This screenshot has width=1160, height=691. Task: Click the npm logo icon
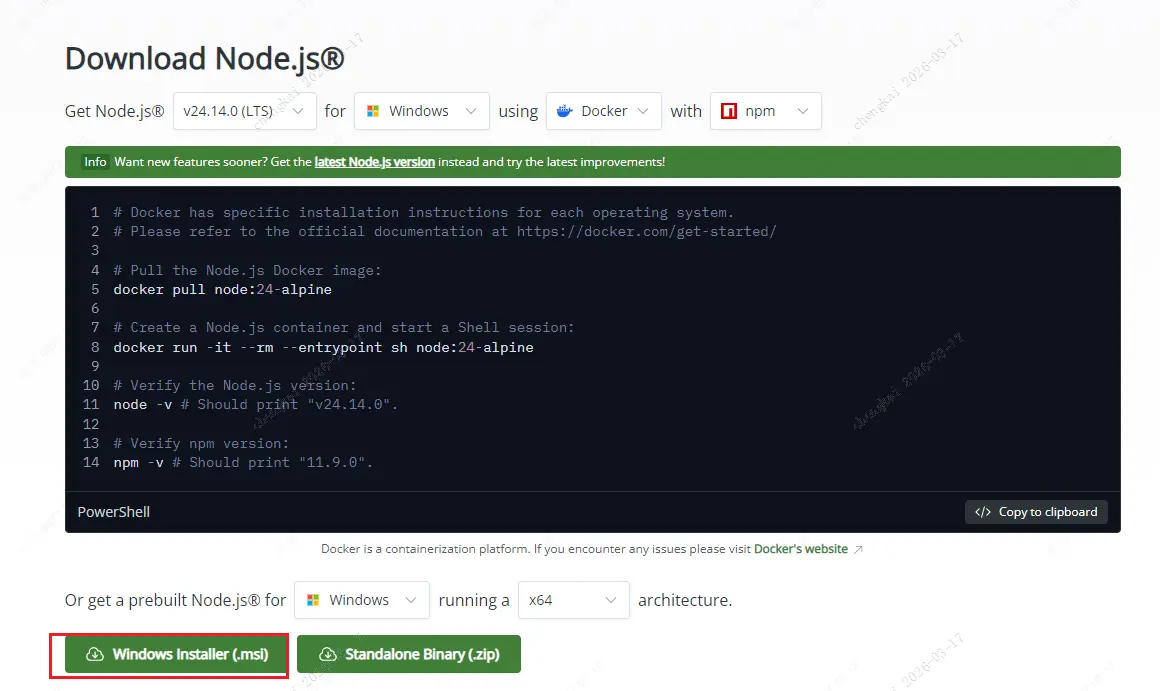(x=729, y=111)
